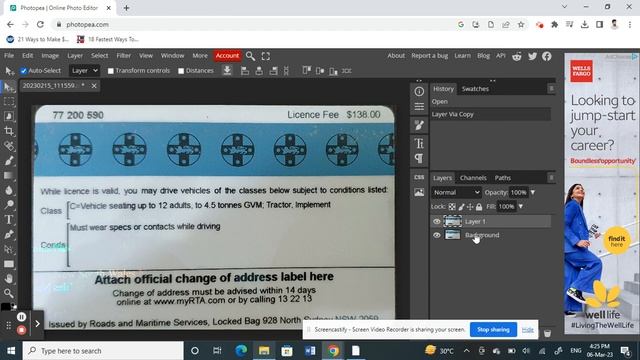This screenshot has height=360, width=640.
Task: Toggle fullscreen mode icon
Action: (x=266, y=56)
